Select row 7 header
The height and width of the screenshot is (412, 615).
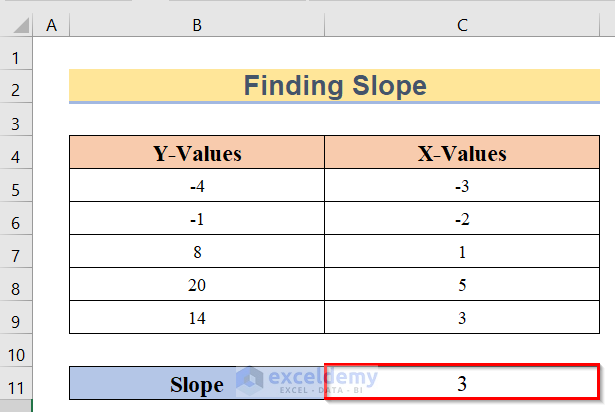(x=17, y=251)
